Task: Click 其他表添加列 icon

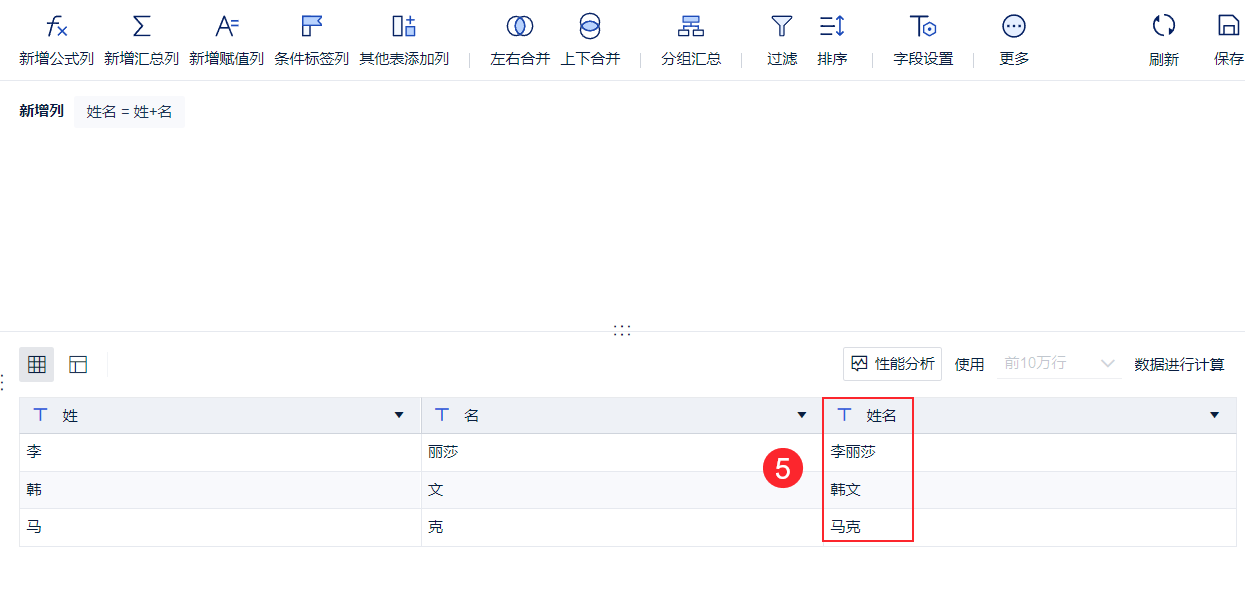Action: [x=403, y=27]
